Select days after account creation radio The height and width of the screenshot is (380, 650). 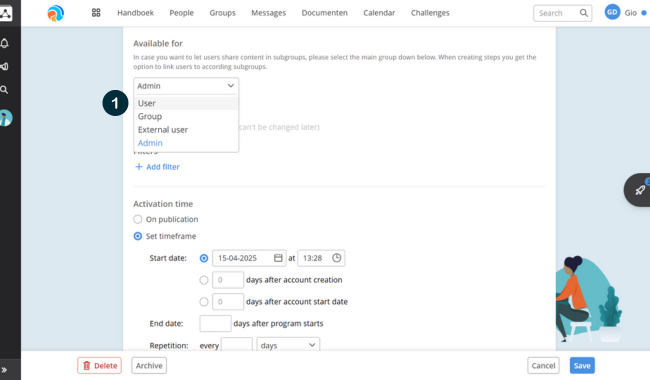click(x=204, y=280)
